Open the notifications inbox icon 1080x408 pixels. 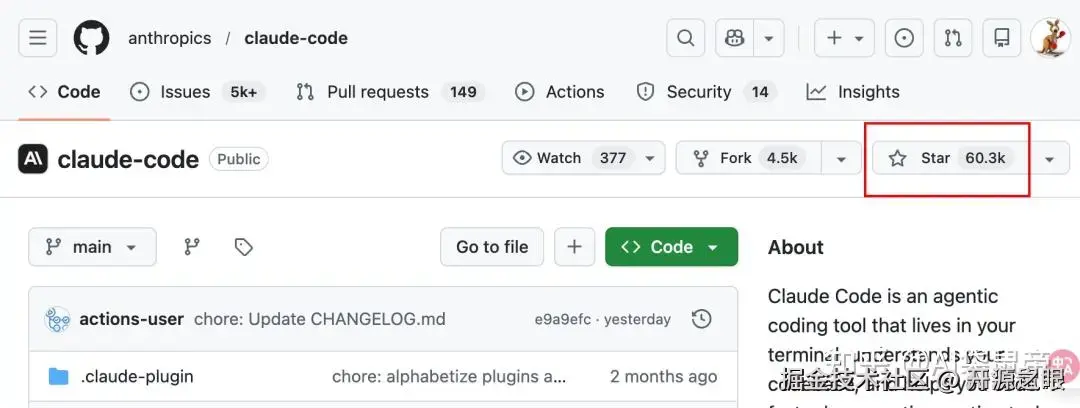click(1001, 38)
